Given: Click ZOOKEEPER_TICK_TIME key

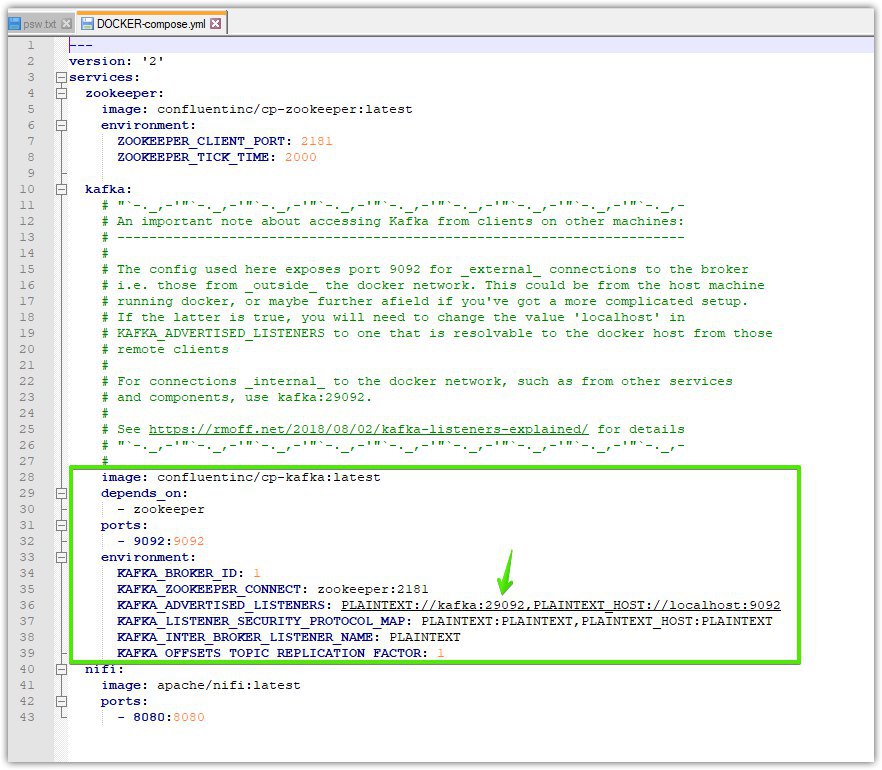Looking at the screenshot, I should coord(197,157).
